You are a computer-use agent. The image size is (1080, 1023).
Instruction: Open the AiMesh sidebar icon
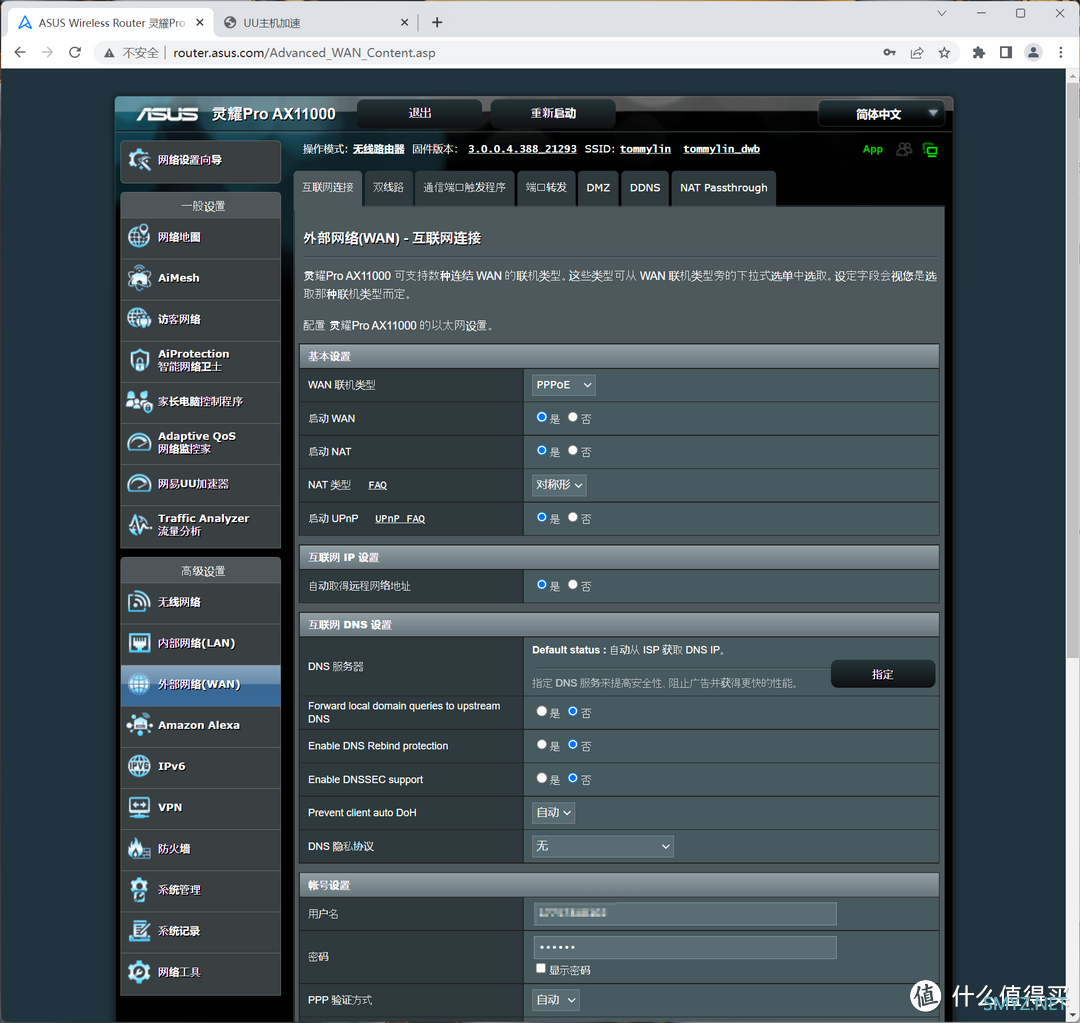[139, 278]
